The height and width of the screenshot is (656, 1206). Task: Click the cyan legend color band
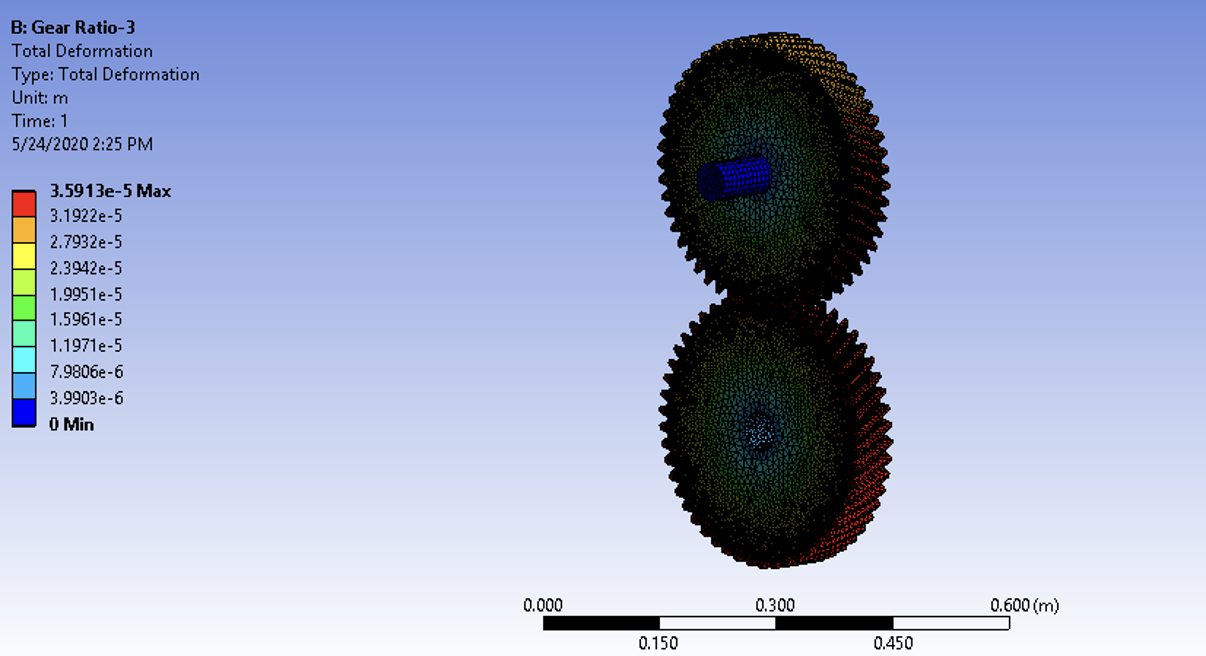pyautogui.click(x=24, y=359)
